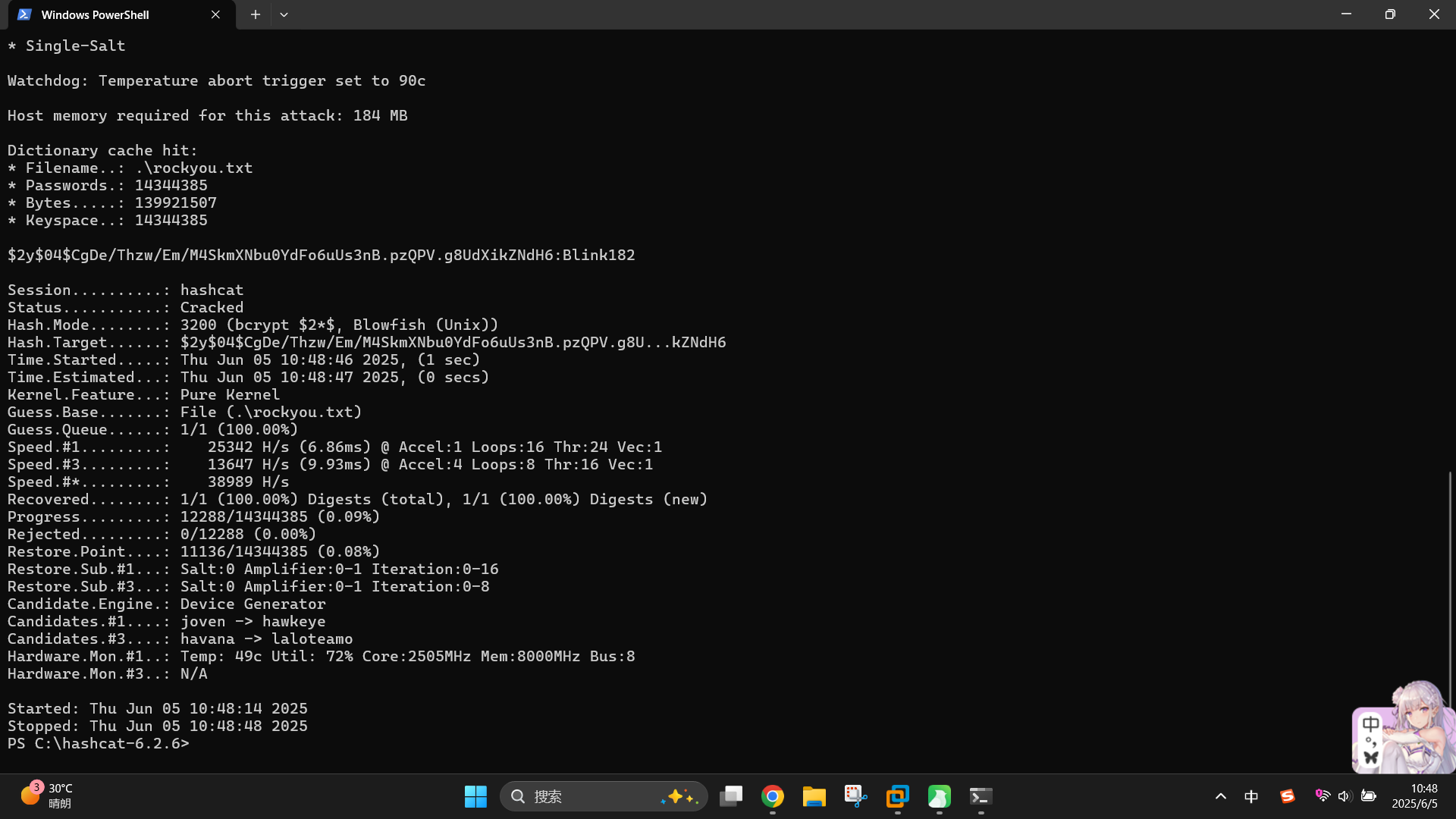Open Task View from the taskbar
This screenshot has width=1456, height=819.
tap(731, 796)
